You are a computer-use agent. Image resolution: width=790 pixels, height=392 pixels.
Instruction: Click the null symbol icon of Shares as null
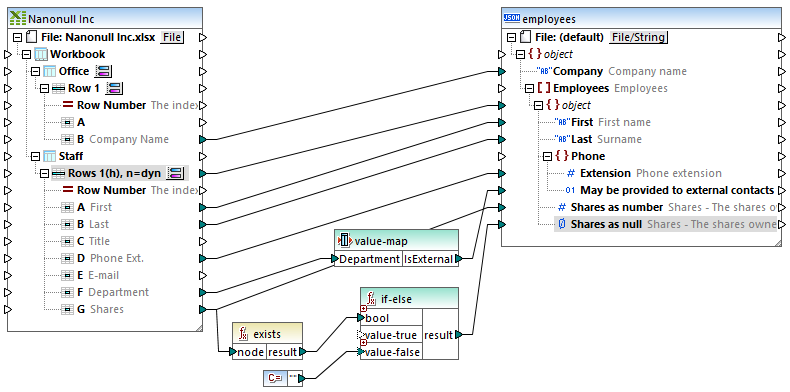coord(562,224)
